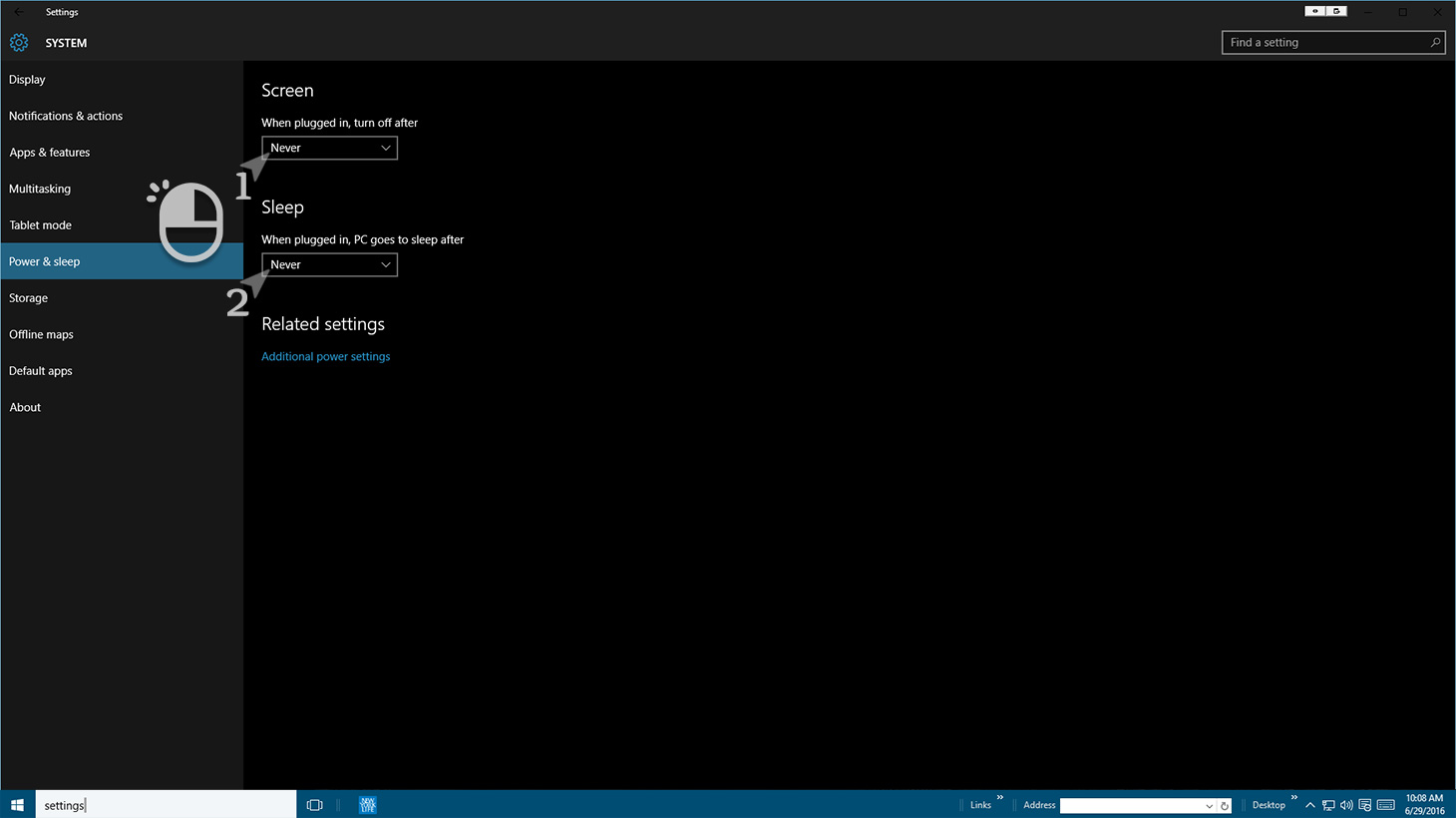
Task: Click the refresh button beside Address bar
Action: [x=1225, y=806]
